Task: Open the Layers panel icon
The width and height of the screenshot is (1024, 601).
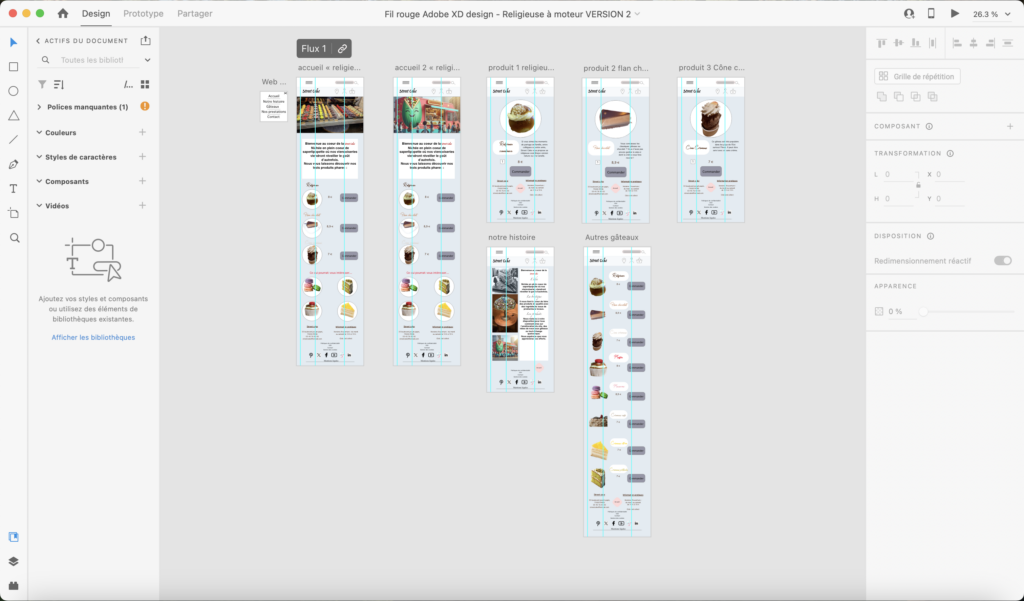Action: pos(14,561)
